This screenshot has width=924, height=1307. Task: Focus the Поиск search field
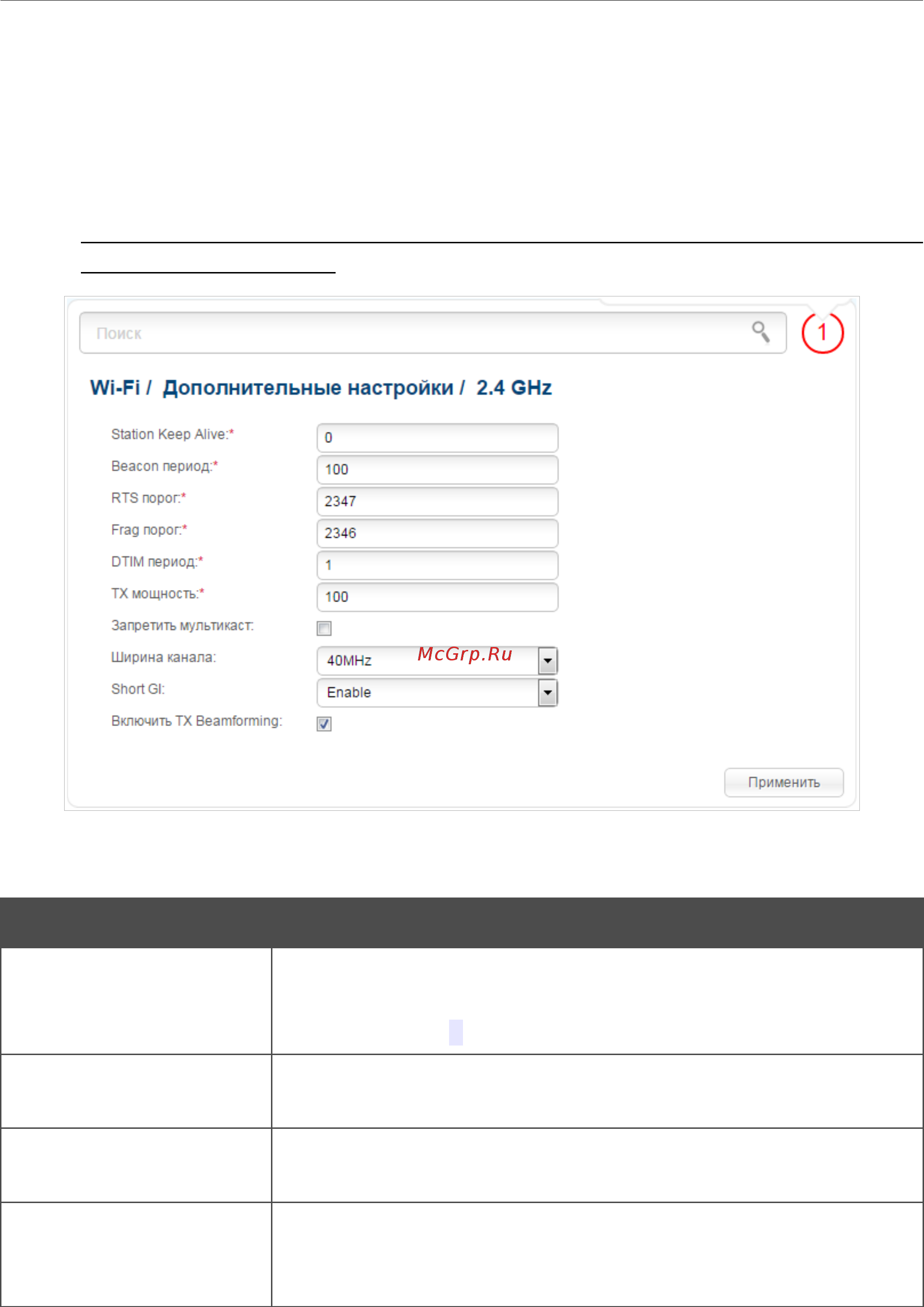click(432, 333)
